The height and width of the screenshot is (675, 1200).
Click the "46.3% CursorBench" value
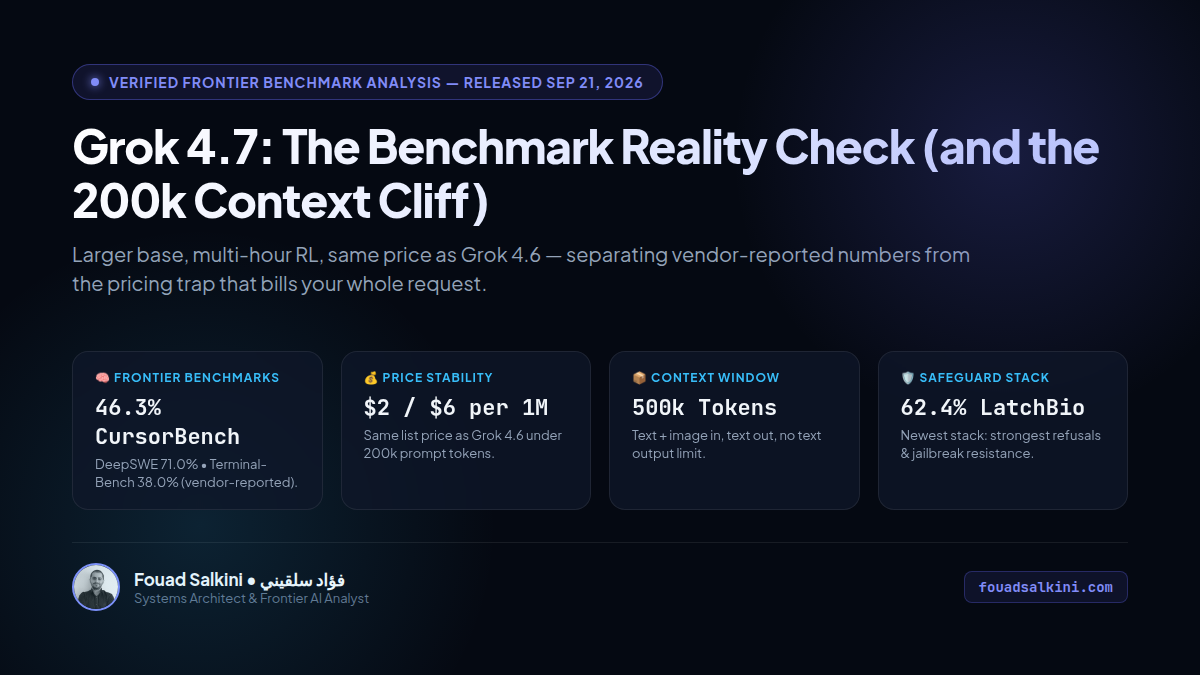(167, 422)
